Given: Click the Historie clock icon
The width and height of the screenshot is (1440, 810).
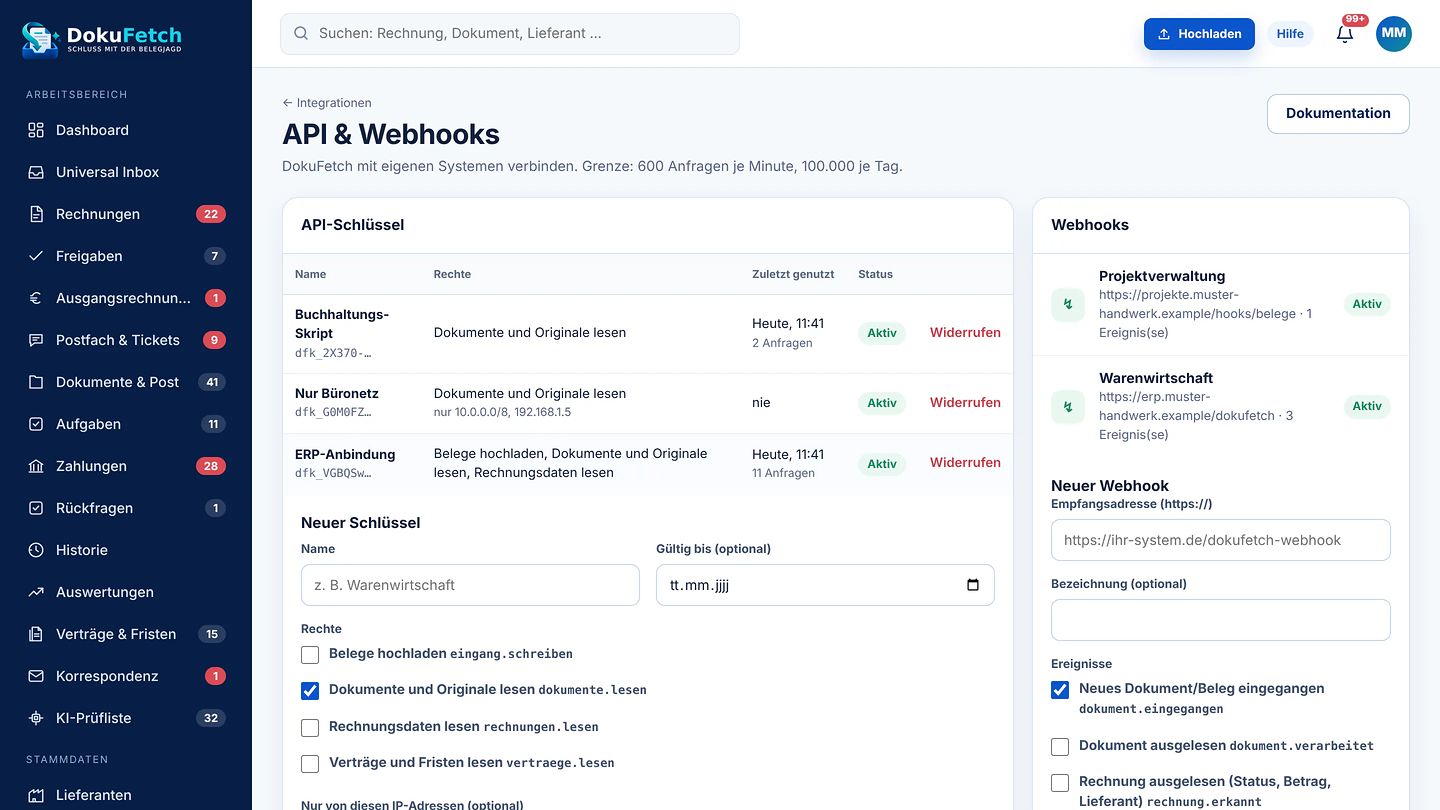Looking at the screenshot, I should [x=36, y=550].
